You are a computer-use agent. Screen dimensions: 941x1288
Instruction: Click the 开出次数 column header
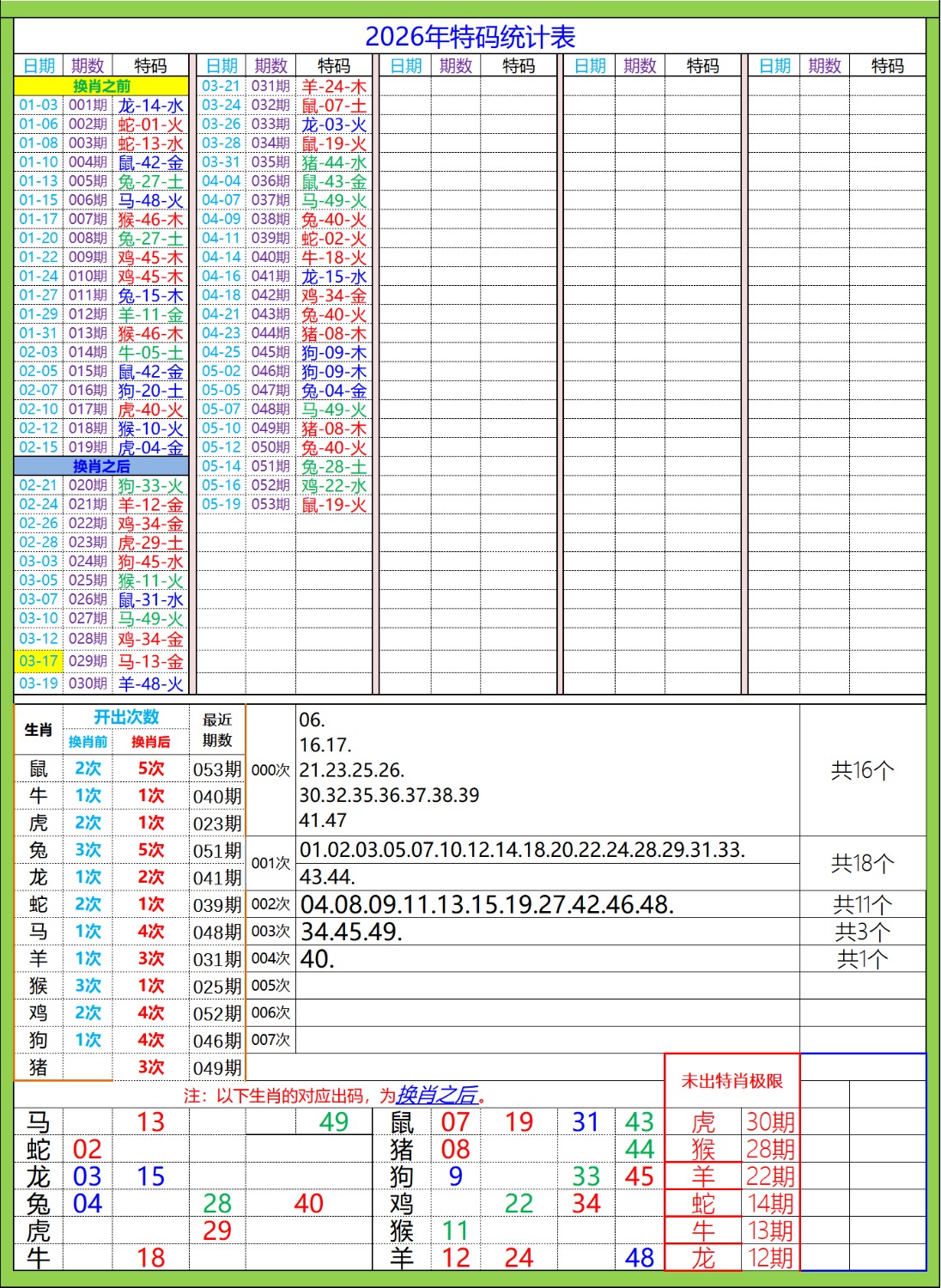tap(126, 717)
